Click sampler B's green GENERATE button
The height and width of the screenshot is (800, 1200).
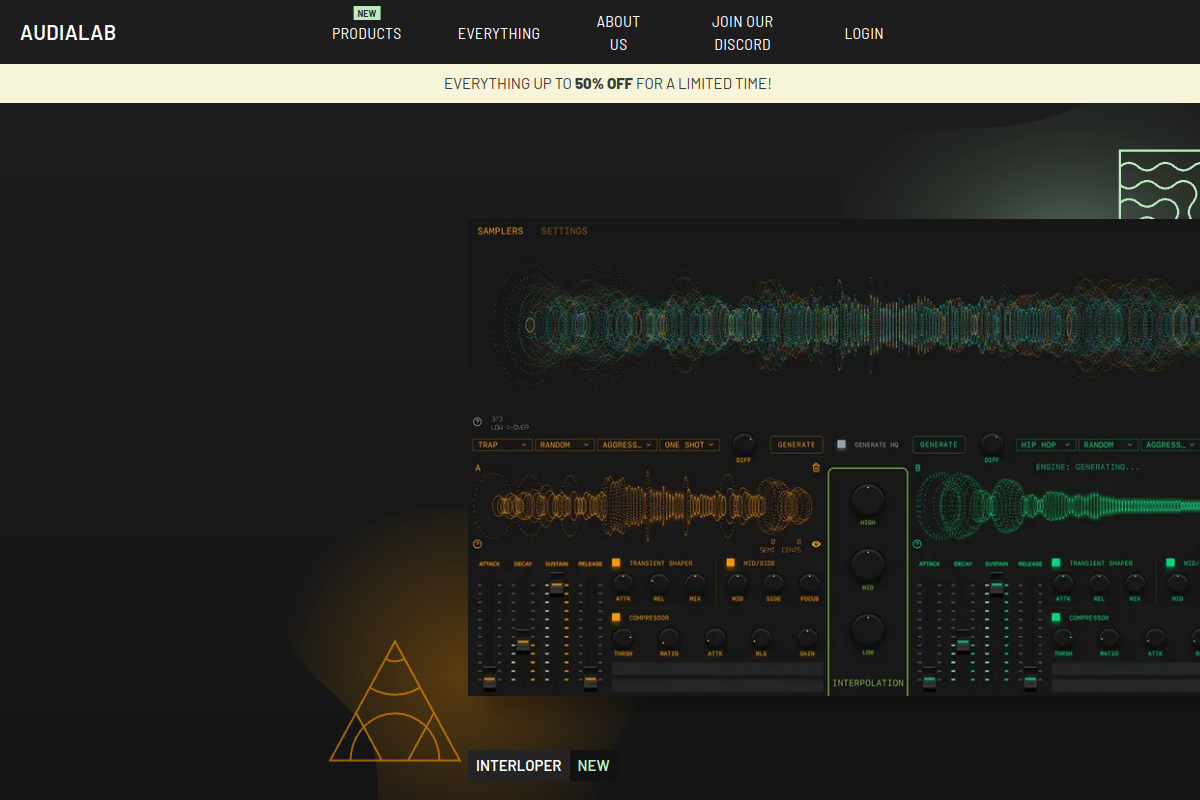pyautogui.click(x=939, y=444)
